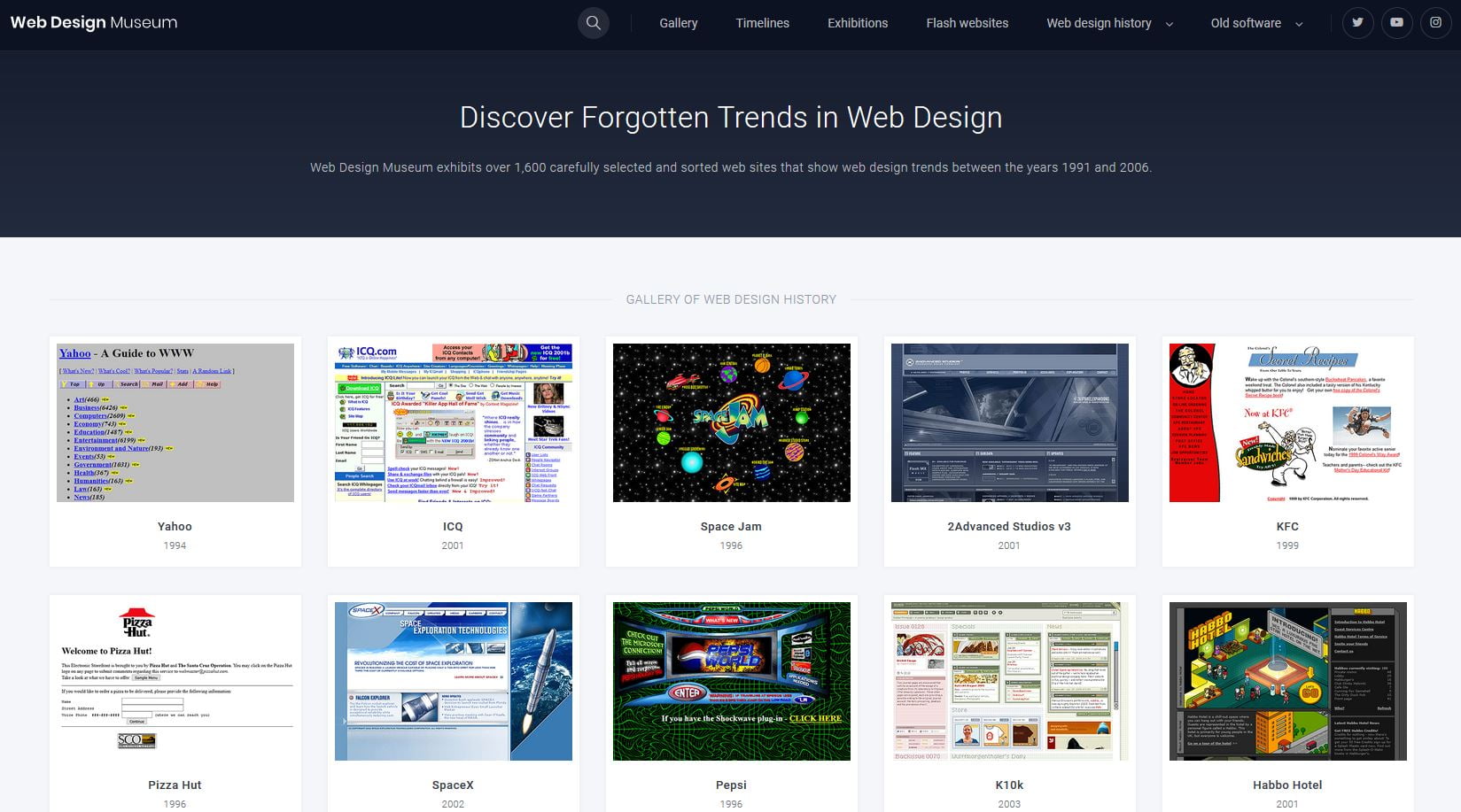
Task: Open the Exhibitions section
Action: coord(857,23)
